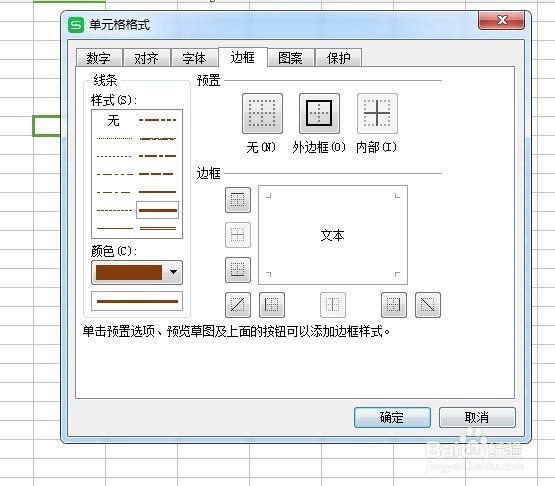The image size is (555, 486).
Task: Close the 单元格格式 dialog
Action: 501,20
